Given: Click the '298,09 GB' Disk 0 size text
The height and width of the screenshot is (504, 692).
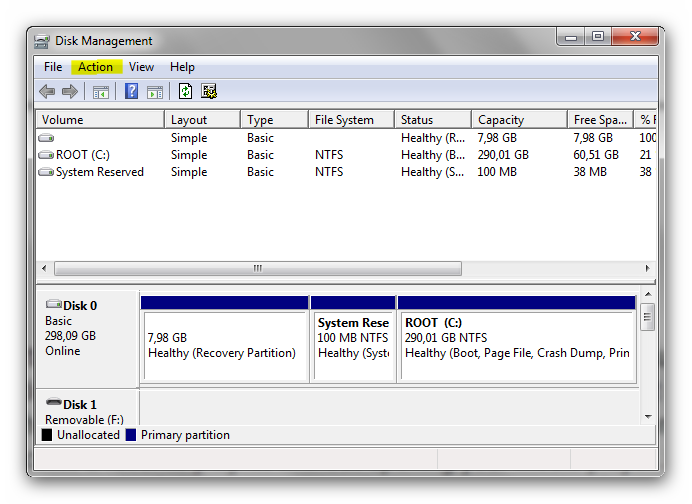Looking at the screenshot, I should (x=70, y=336).
